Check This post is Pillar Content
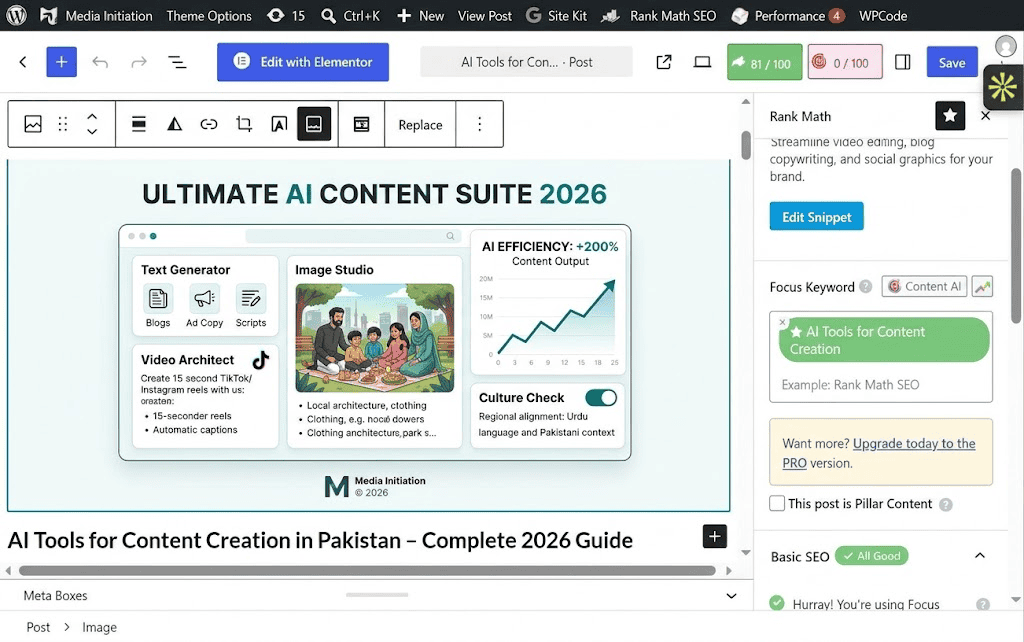 pyautogui.click(x=777, y=503)
